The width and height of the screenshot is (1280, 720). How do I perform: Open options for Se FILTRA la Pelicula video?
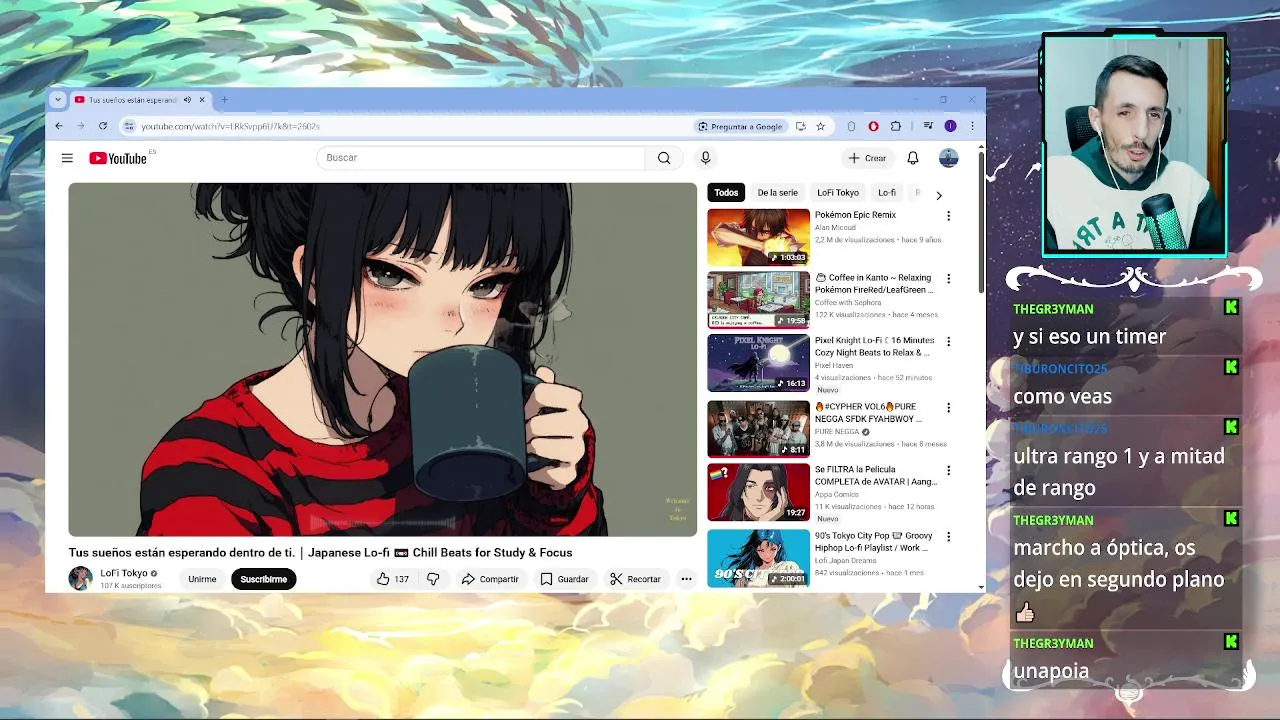(948, 470)
